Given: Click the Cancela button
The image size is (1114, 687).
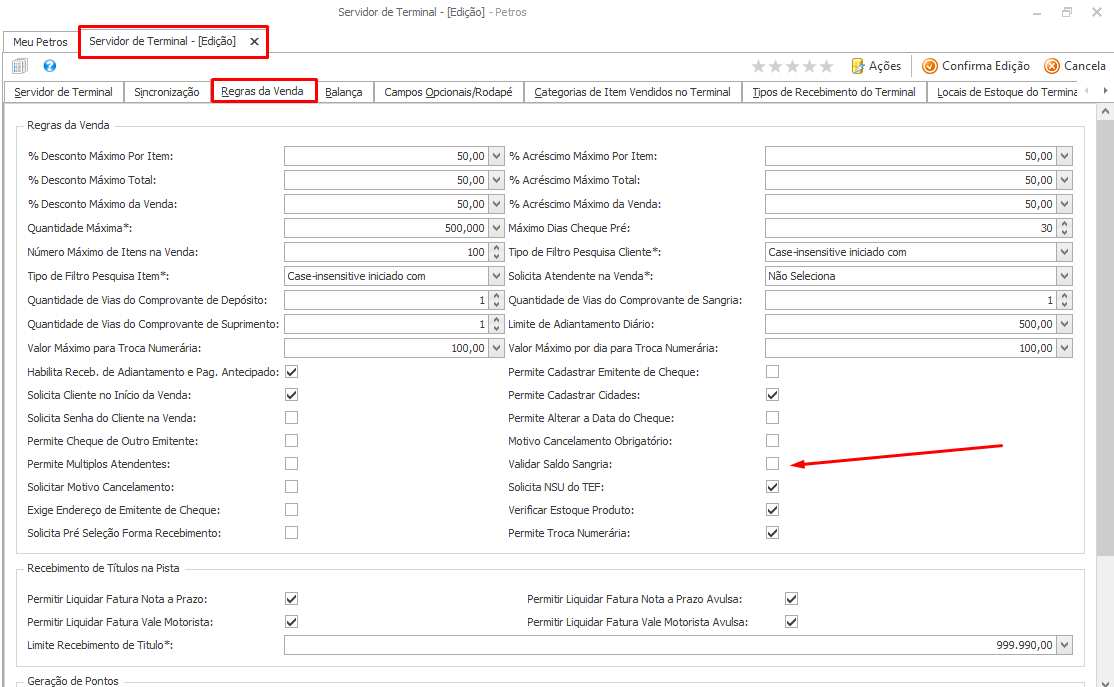Looking at the screenshot, I should pos(1075,66).
